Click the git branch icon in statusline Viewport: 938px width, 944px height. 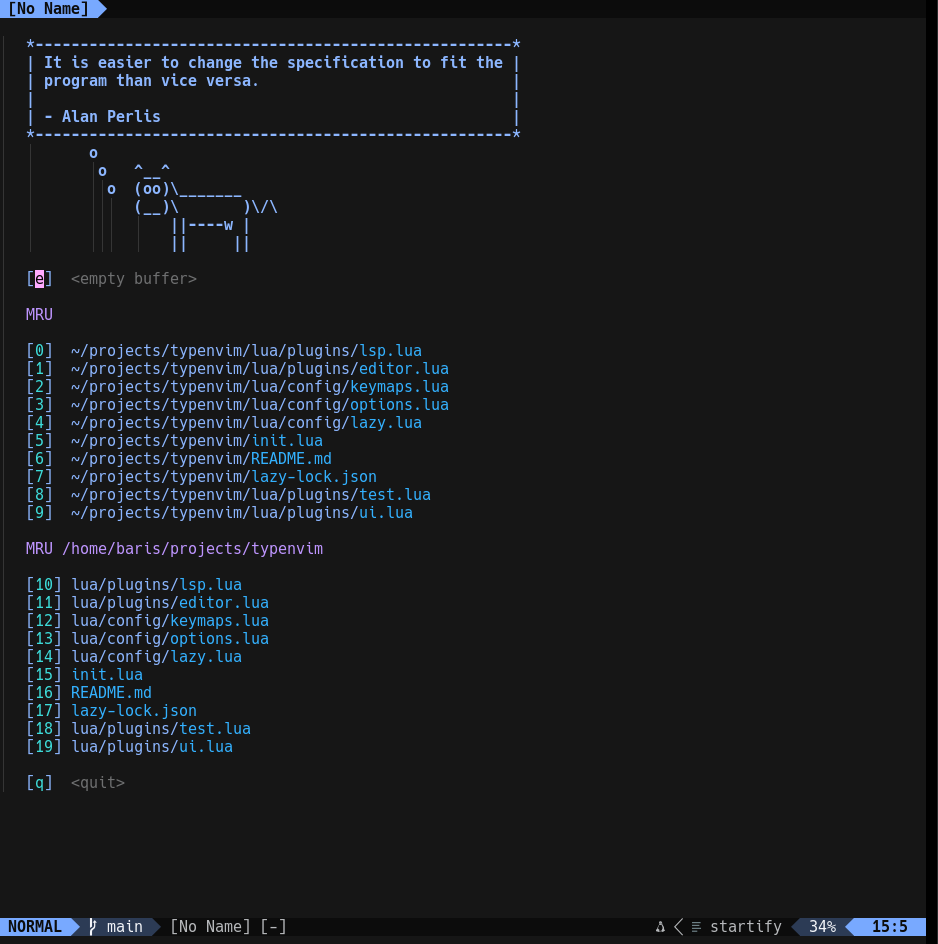pyautogui.click(x=93, y=926)
